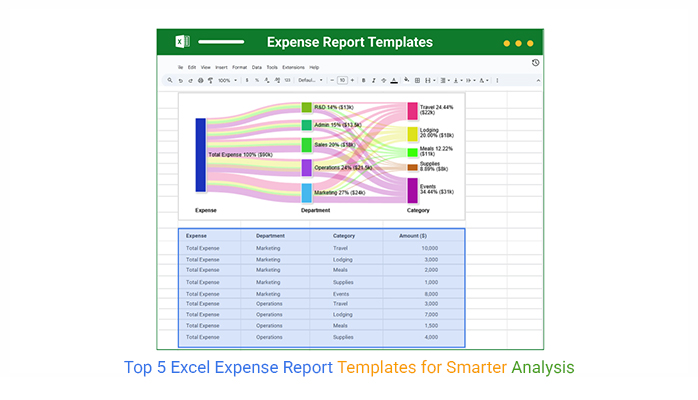Apply percent format icon
Image resolution: width=698 pixels, height=400 pixels.
[x=257, y=81]
